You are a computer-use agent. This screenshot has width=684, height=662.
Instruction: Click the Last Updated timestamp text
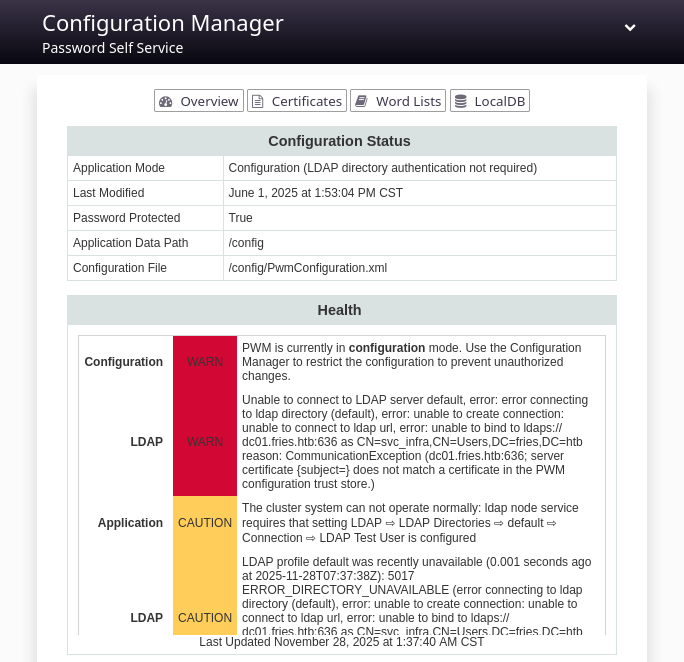coord(342,642)
